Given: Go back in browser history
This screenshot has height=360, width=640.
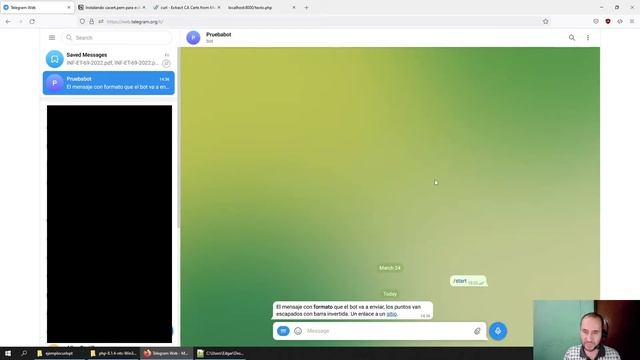Looking at the screenshot, I should click(x=8, y=21).
